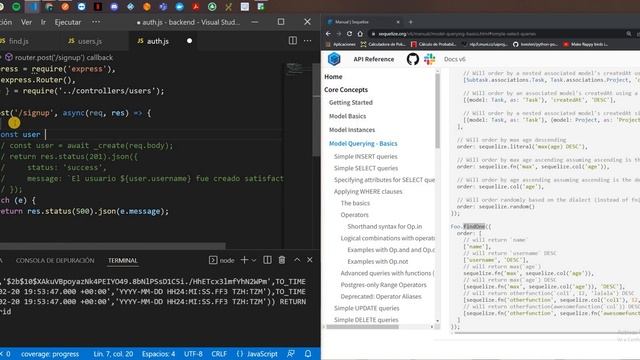The image size is (640, 360).
Task: Go to line via Lín. 7, col. 20
Action: pyautogui.click(x=113, y=354)
